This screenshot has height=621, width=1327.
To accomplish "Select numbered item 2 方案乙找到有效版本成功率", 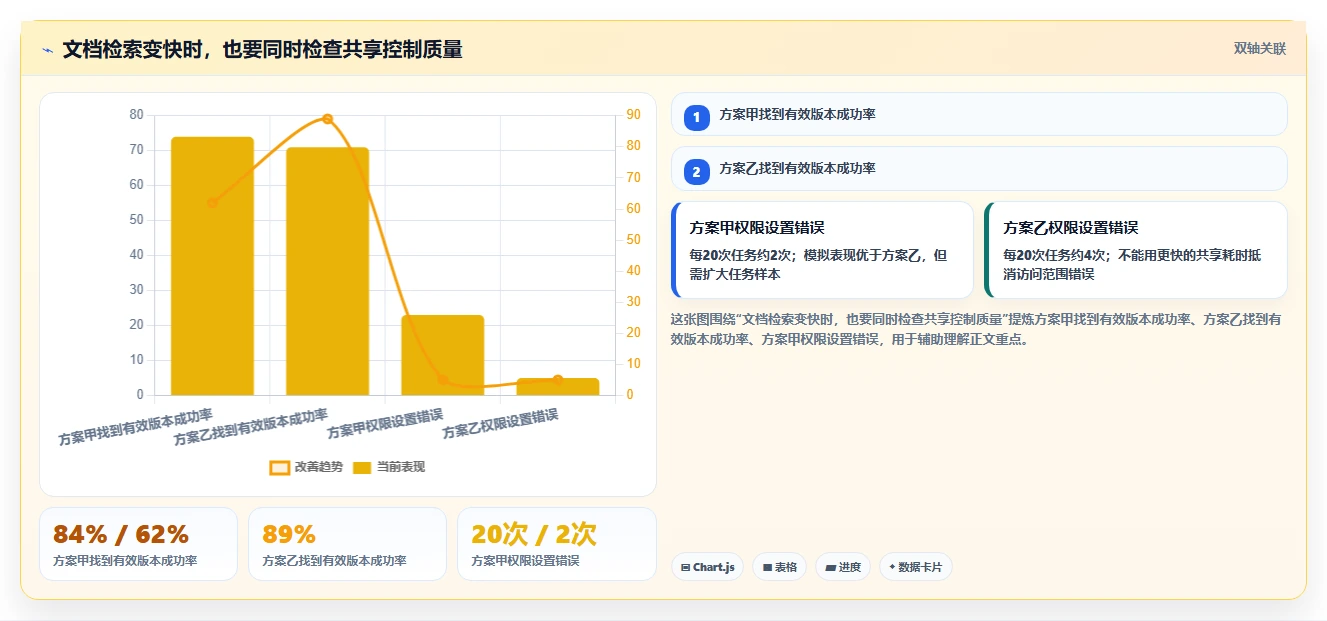I will coord(979,168).
